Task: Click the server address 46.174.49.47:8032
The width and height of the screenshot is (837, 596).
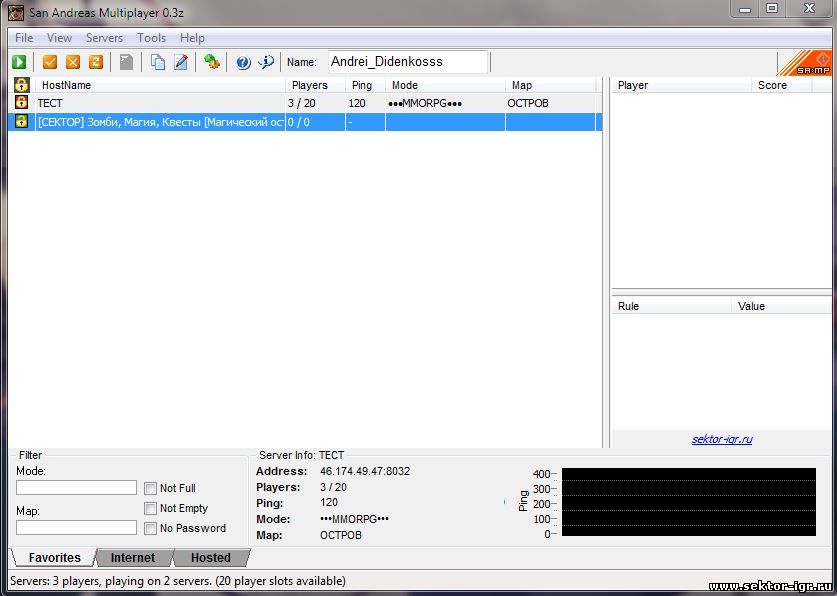Action: point(365,471)
